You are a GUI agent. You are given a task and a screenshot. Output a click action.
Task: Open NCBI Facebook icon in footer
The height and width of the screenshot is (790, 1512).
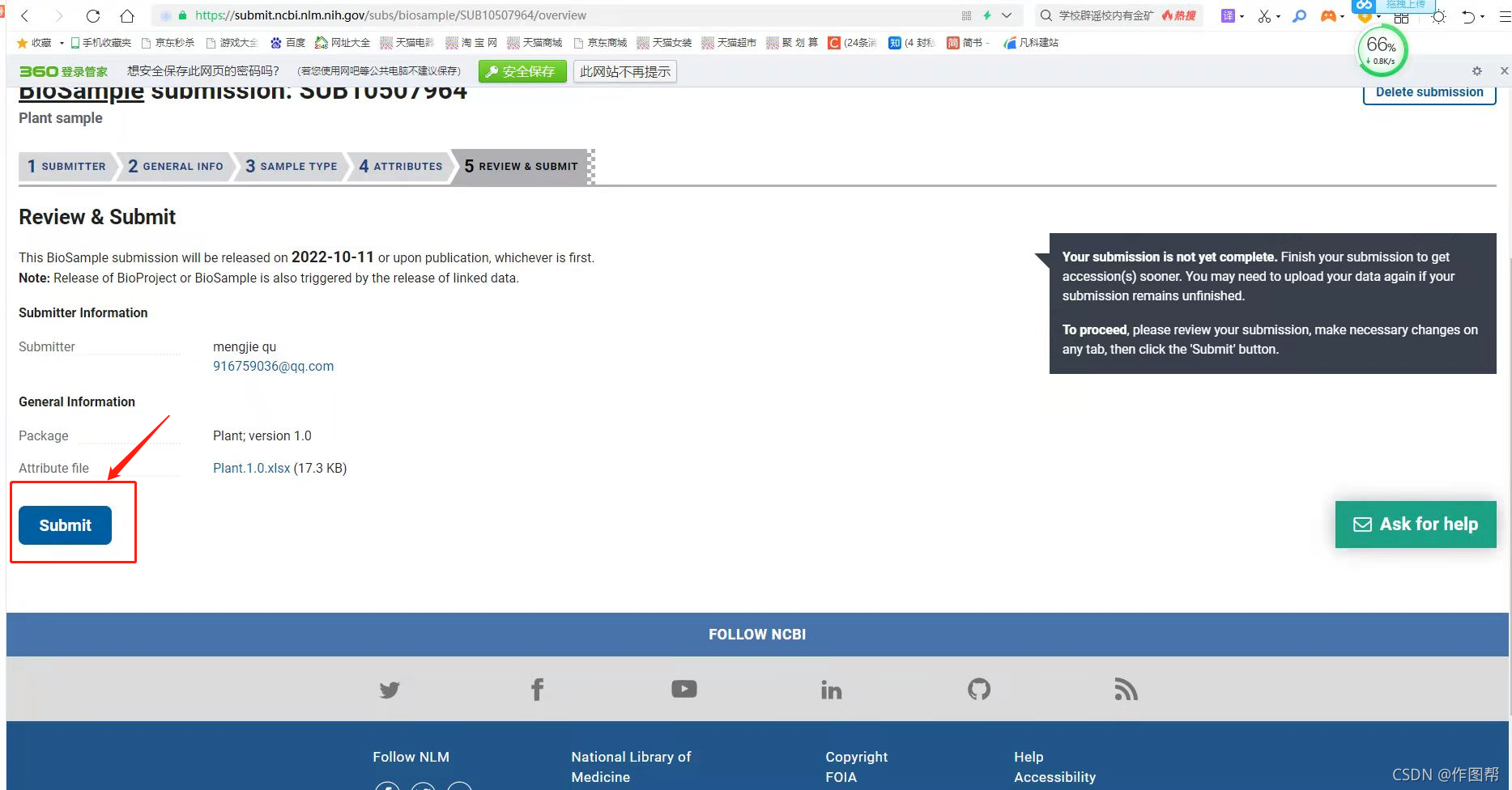click(x=537, y=690)
